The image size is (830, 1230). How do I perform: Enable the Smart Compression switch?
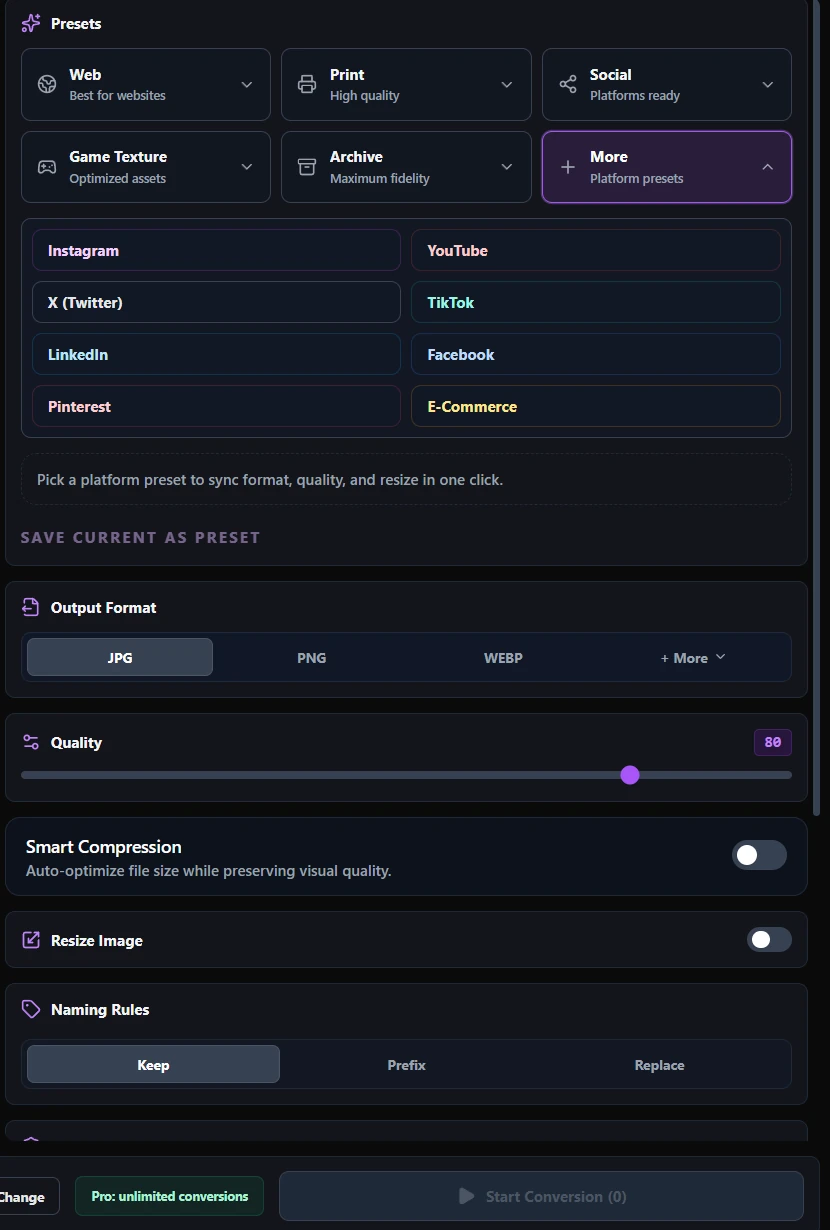point(759,855)
